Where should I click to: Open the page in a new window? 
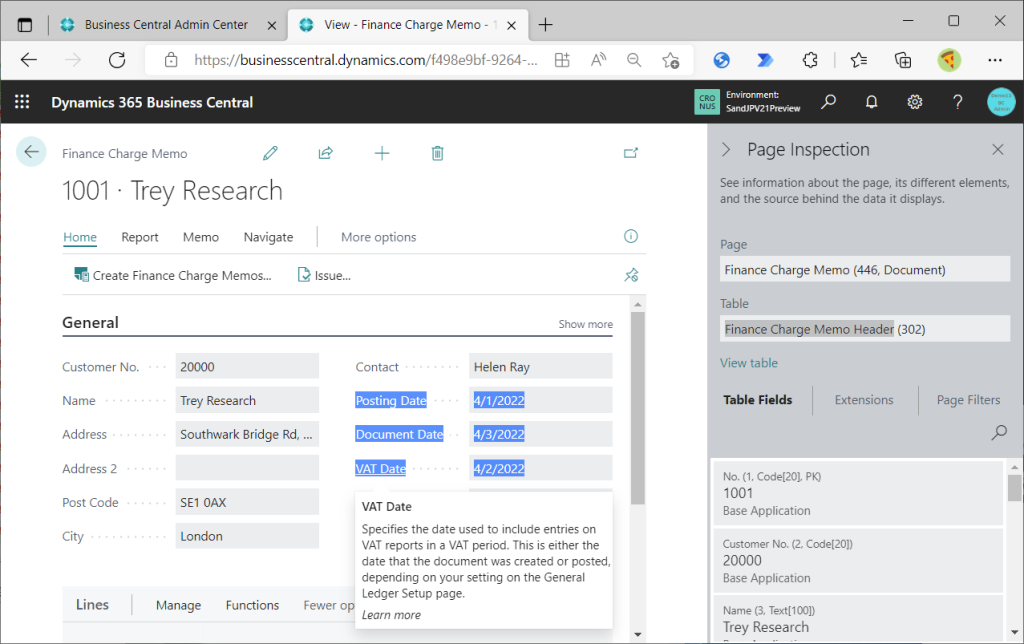point(631,153)
